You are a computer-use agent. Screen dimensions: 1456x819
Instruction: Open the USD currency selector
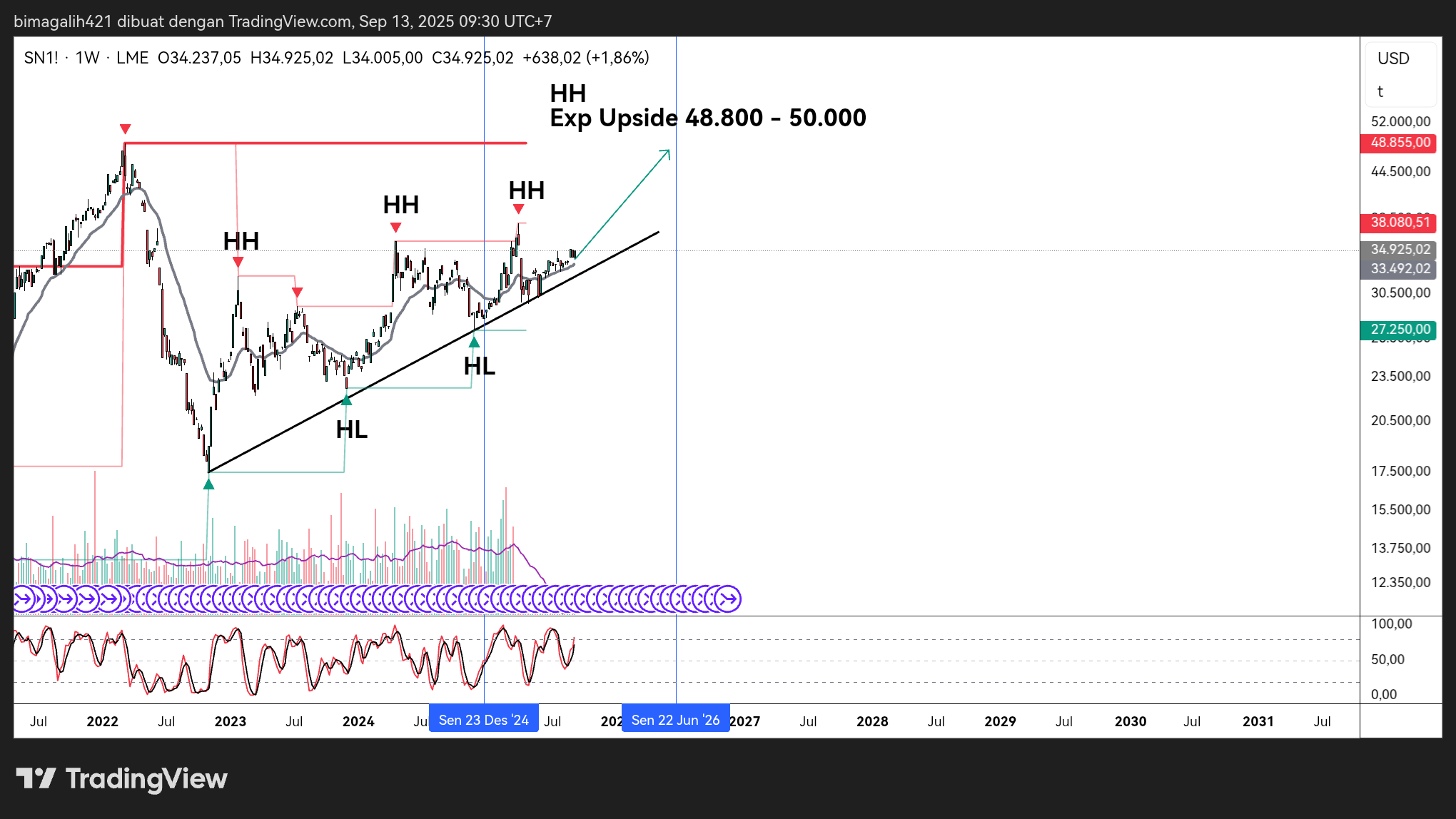point(1393,58)
